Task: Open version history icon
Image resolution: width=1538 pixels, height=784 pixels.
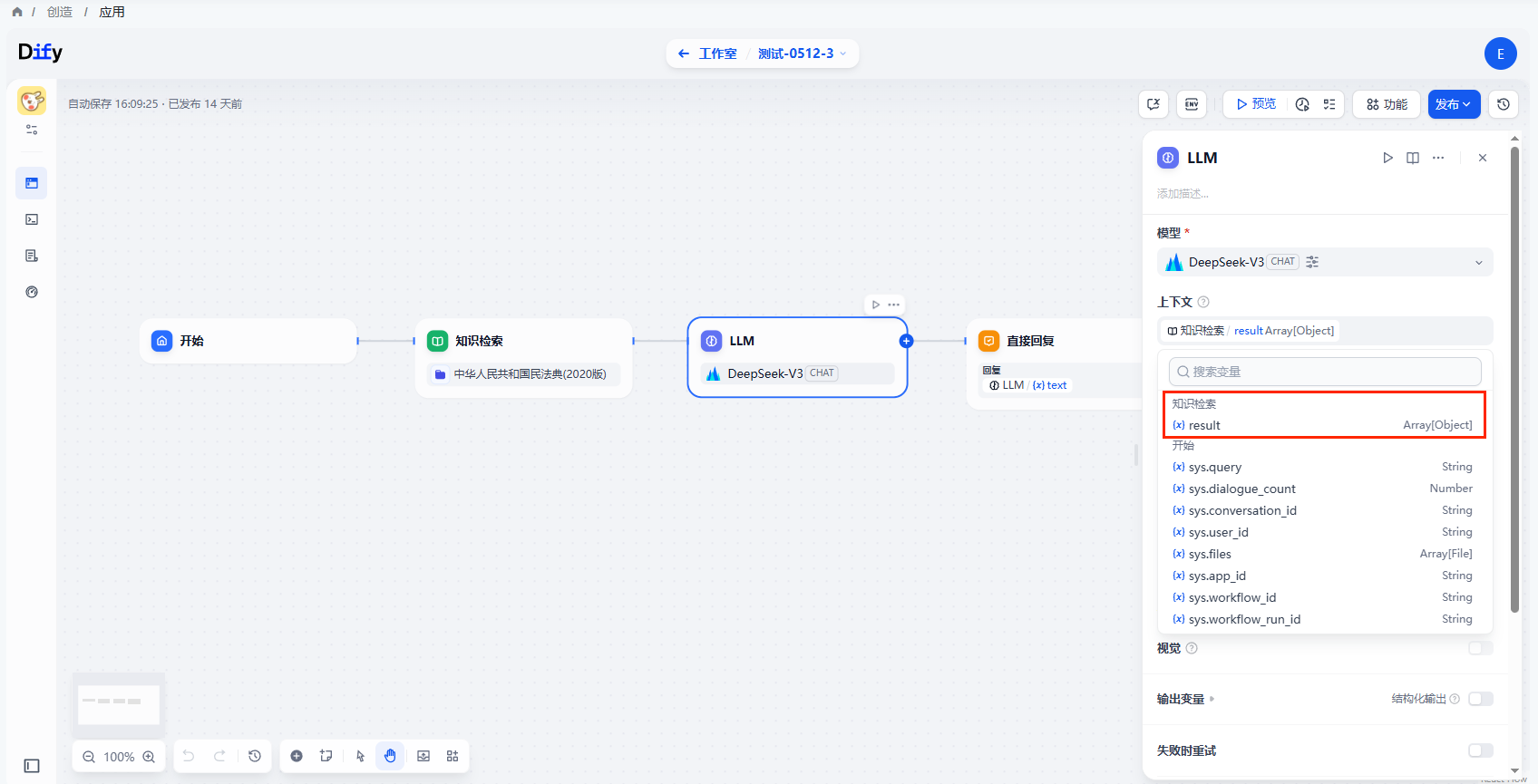Action: tap(1504, 104)
